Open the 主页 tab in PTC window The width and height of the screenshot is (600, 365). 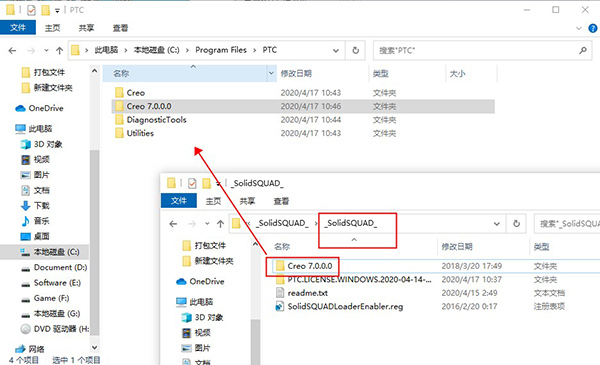(52, 28)
